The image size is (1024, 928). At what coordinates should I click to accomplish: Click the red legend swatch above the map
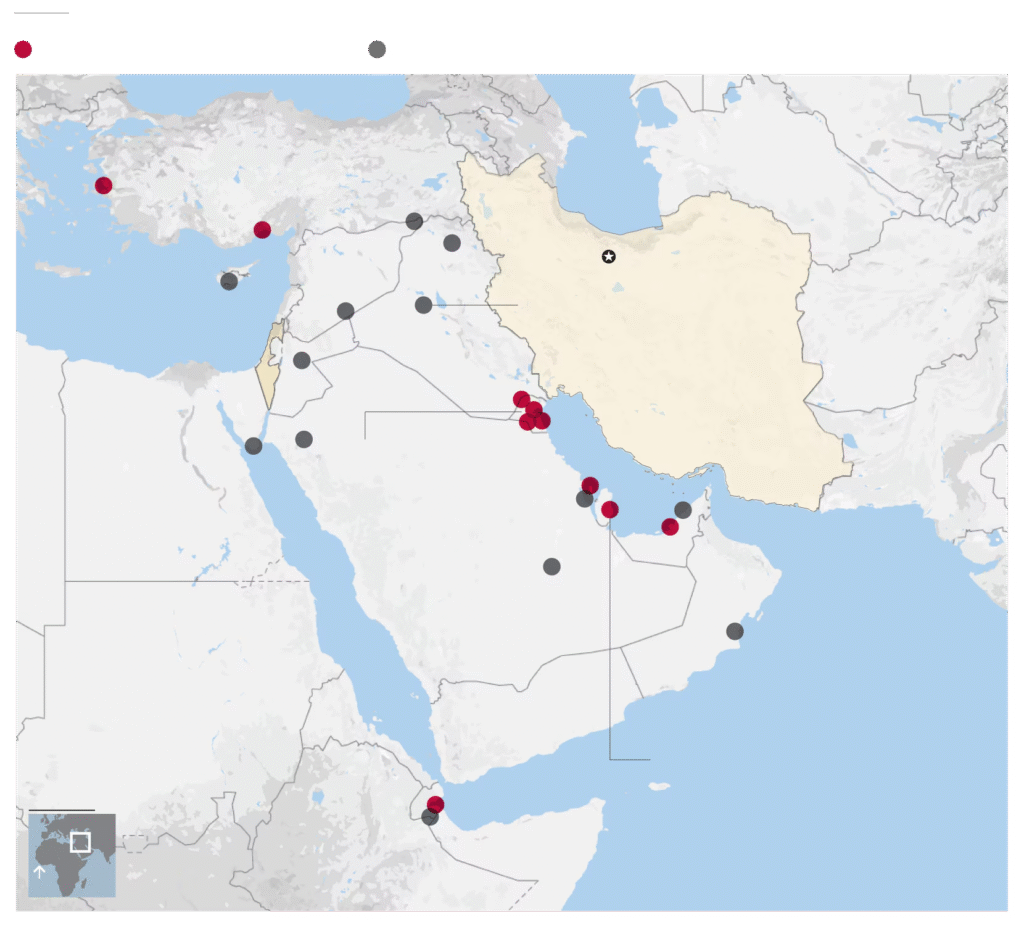pos(23,50)
